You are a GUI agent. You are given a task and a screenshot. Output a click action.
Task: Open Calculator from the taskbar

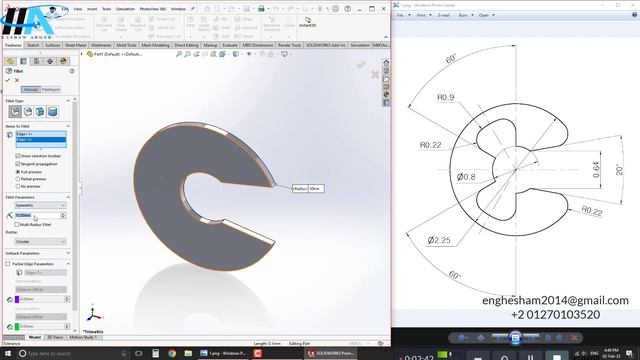(156, 353)
